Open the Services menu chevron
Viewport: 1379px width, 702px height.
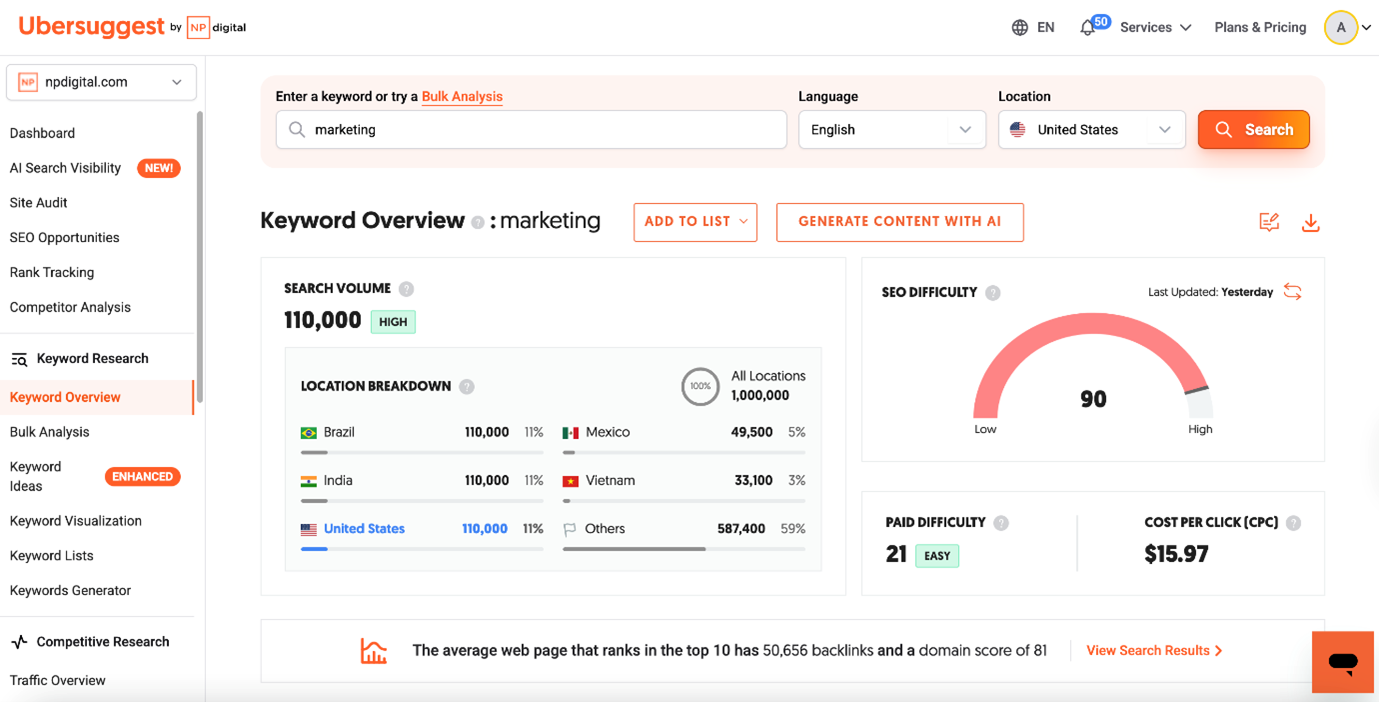click(x=1186, y=27)
